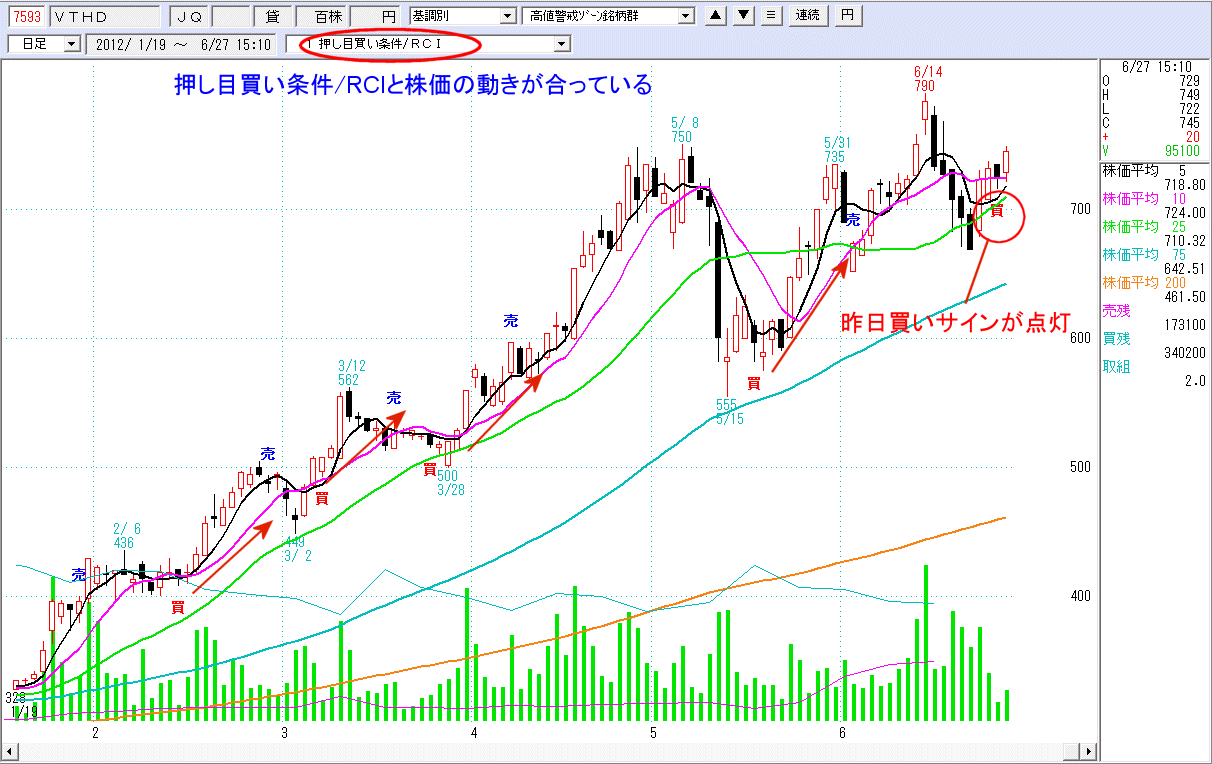Click the date range 2012/1/19～6/27 field

pyautogui.click(x=181, y=44)
